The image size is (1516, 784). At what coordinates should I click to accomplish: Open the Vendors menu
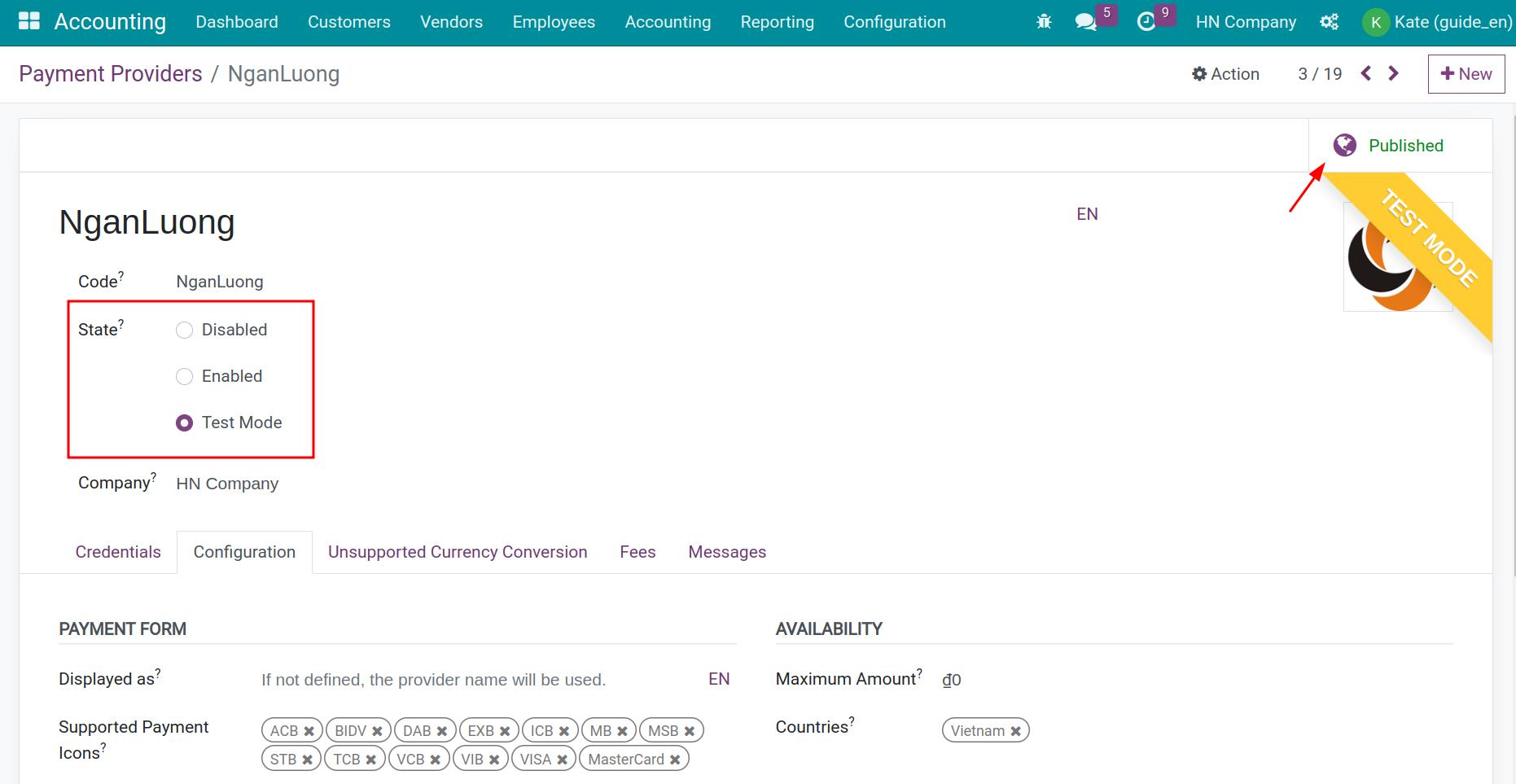tap(452, 22)
